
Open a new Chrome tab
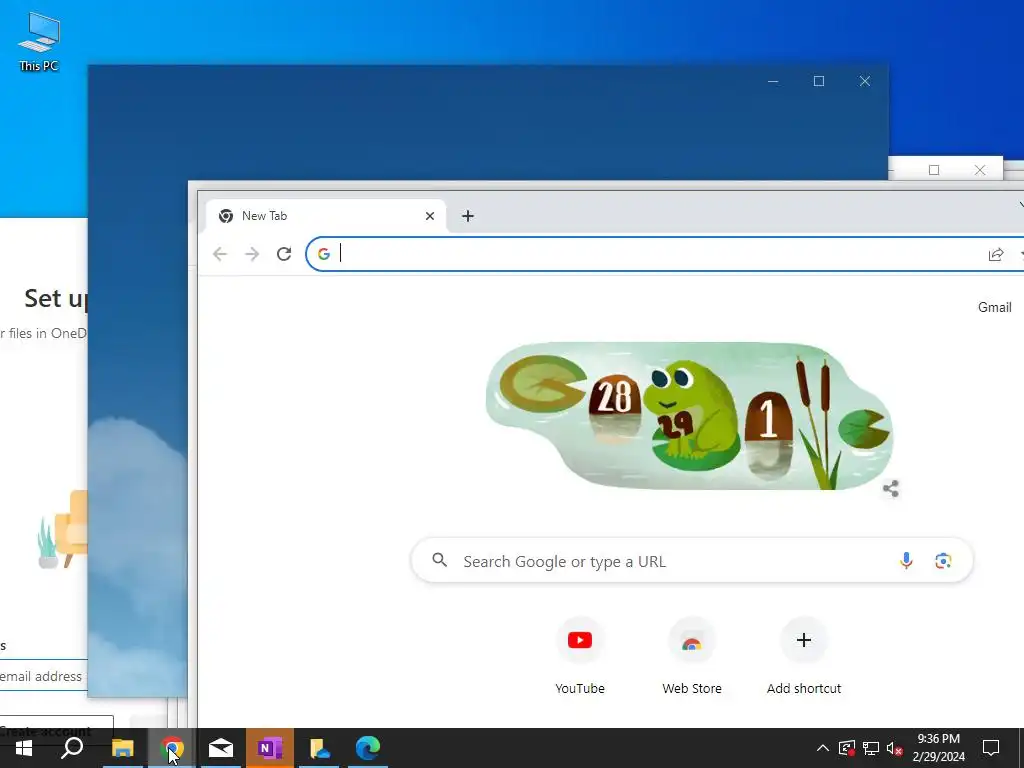click(468, 216)
